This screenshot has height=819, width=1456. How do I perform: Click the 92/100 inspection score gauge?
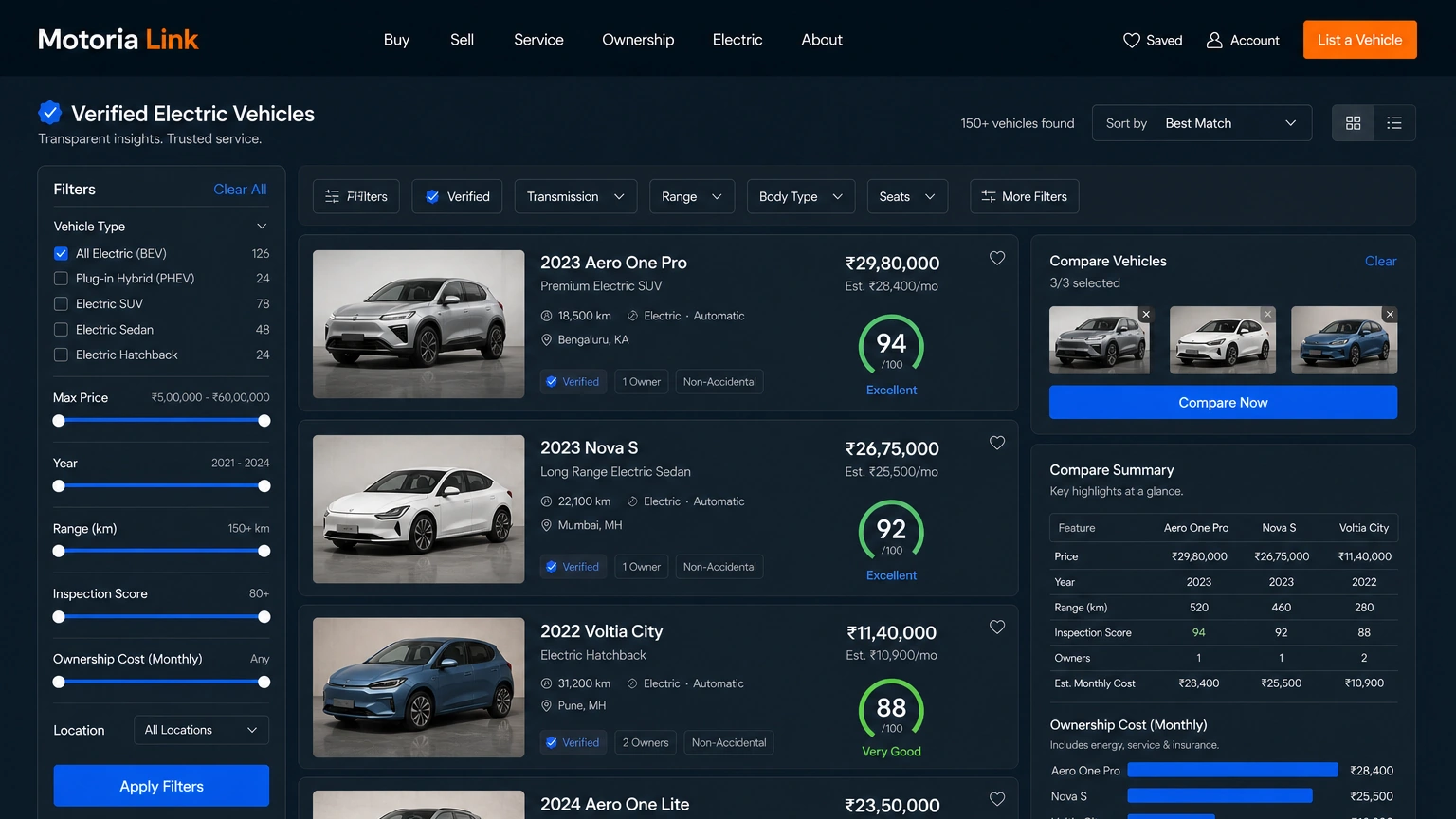[891, 532]
